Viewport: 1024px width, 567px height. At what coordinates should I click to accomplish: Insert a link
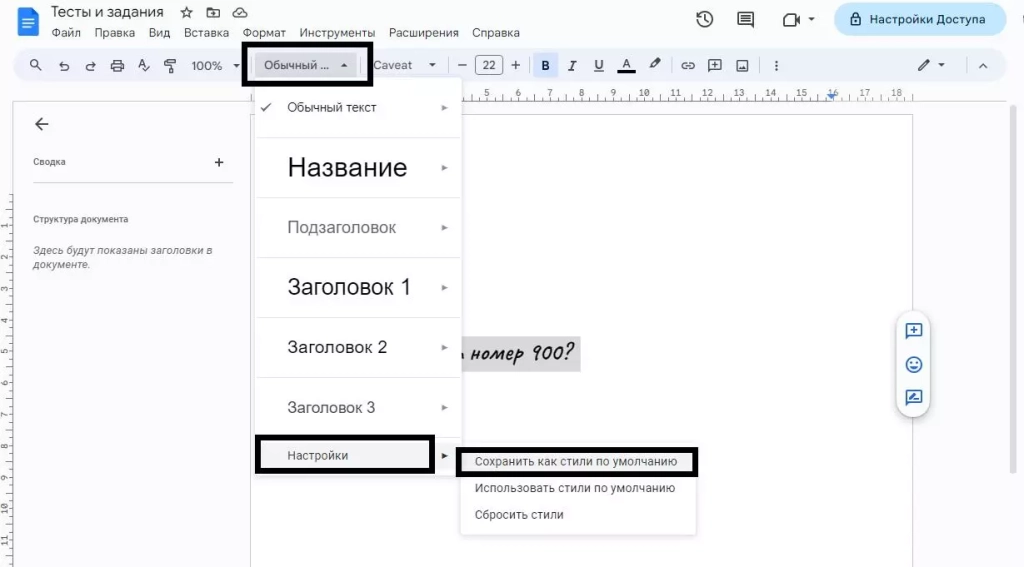[688, 65]
